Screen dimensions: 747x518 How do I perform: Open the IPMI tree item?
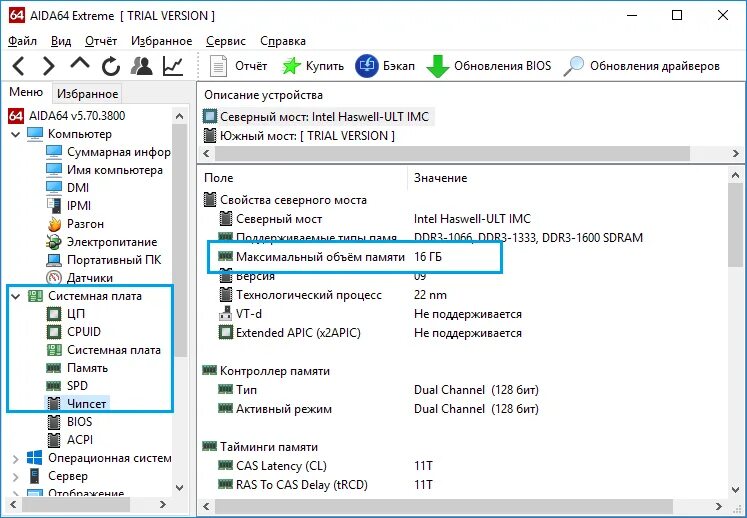69,206
